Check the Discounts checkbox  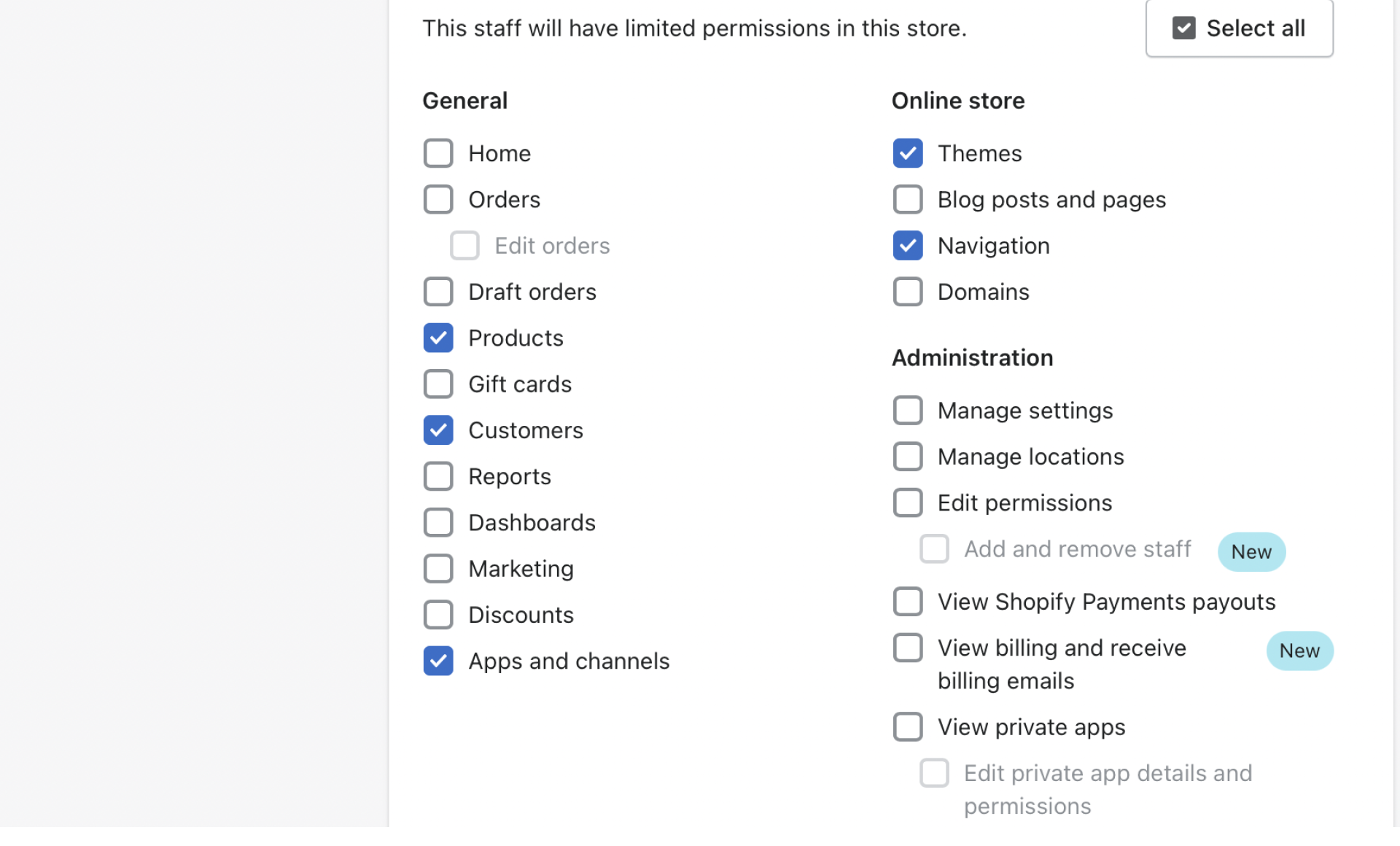click(x=438, y=616)
